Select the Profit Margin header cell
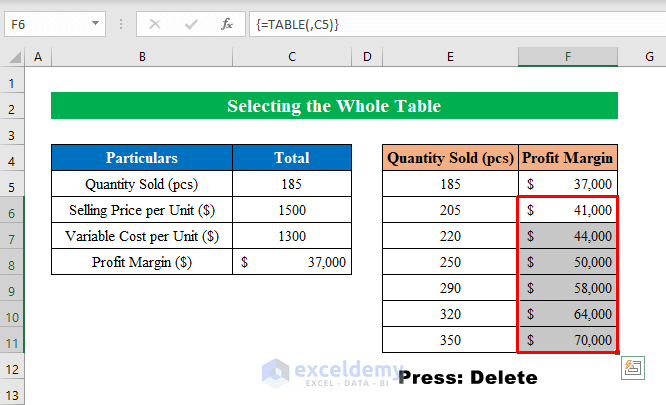Viewport: 666px width, 405px height. pyautogui.click(x=567, y=158)
